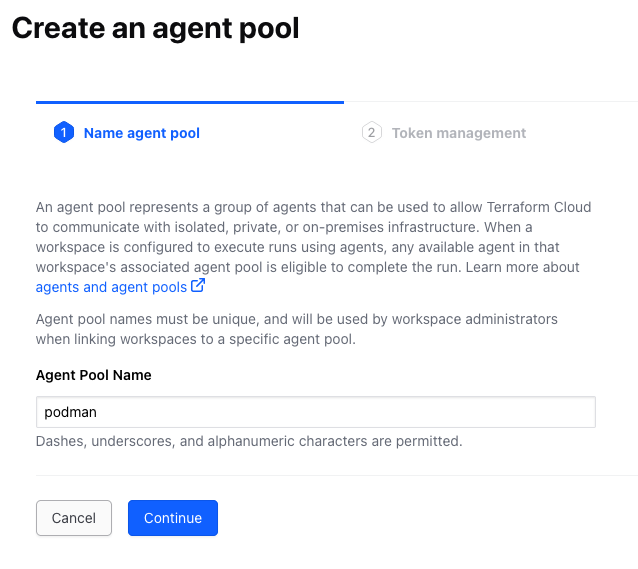
Task: Click the Create an agent pool heading
Action: pyautogui.click(x=155, y=27)
